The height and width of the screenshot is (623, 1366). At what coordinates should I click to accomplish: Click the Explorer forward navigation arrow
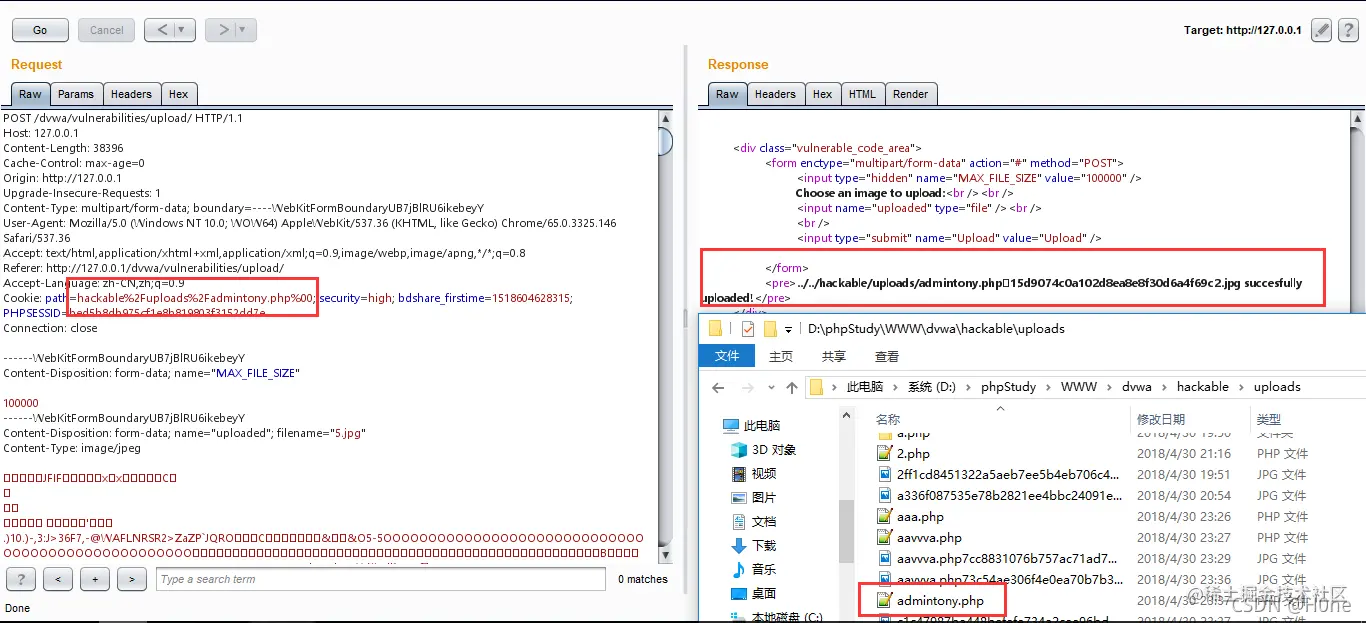[x=747, y=387]
